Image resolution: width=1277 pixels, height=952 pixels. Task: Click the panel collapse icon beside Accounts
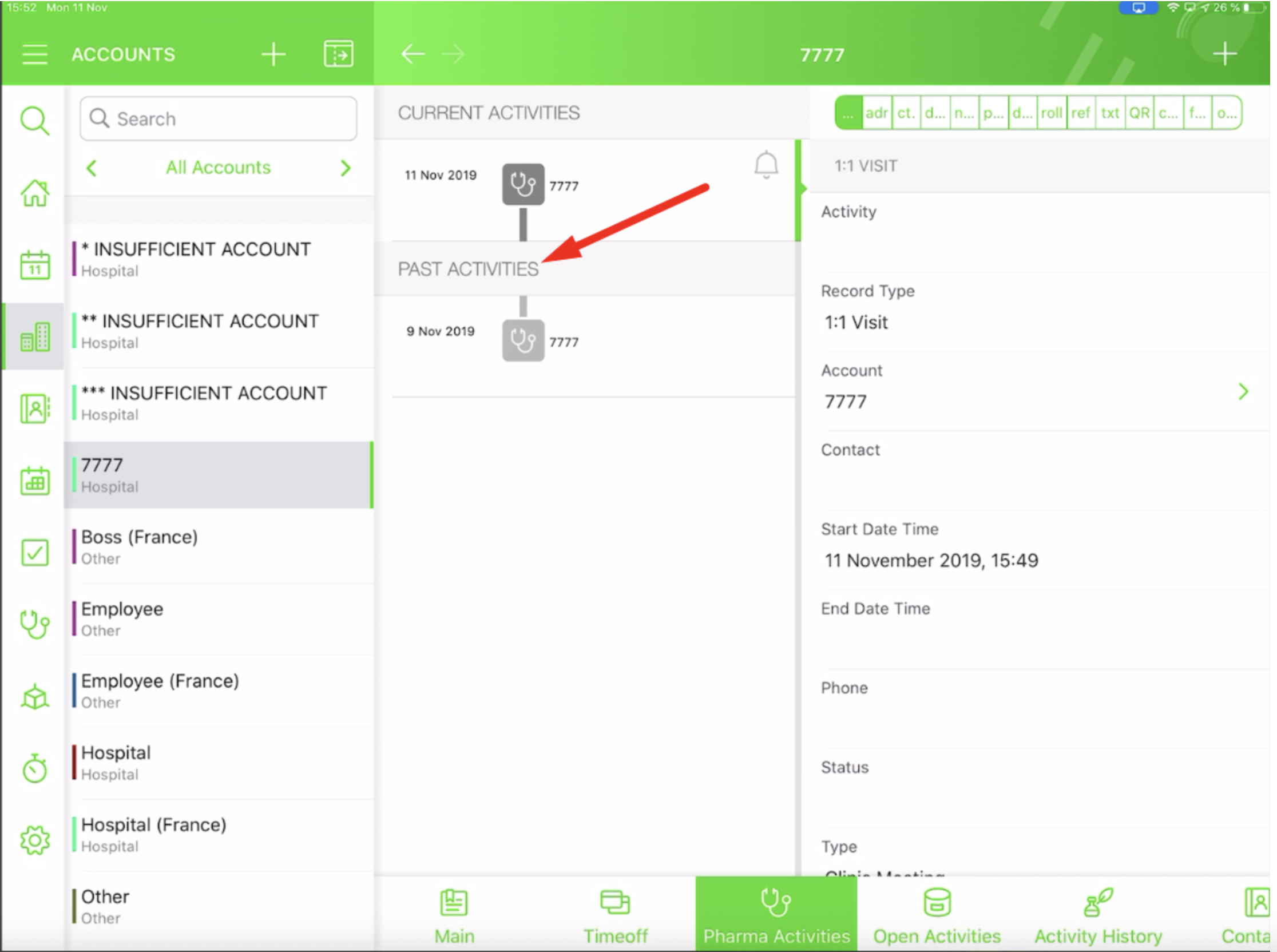(x=338, y=54)
